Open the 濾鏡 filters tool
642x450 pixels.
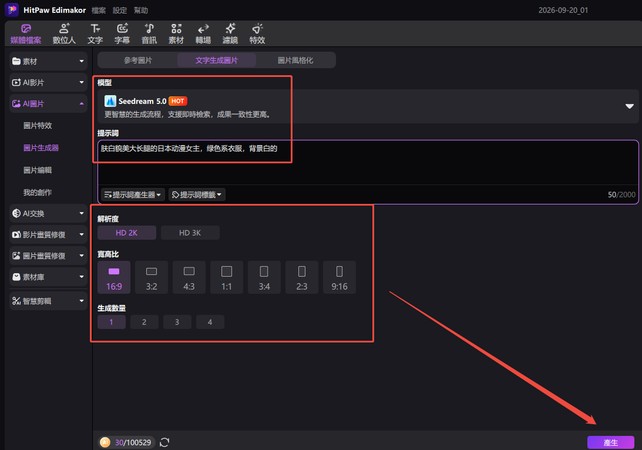click(230, 34)
